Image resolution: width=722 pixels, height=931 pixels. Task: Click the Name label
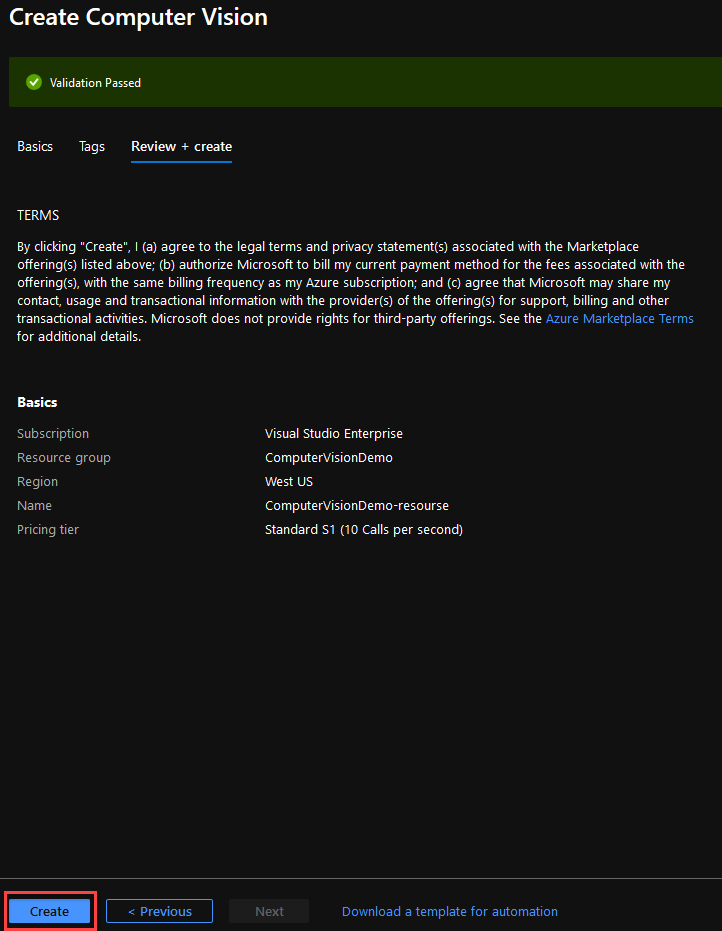pos(34,505)
